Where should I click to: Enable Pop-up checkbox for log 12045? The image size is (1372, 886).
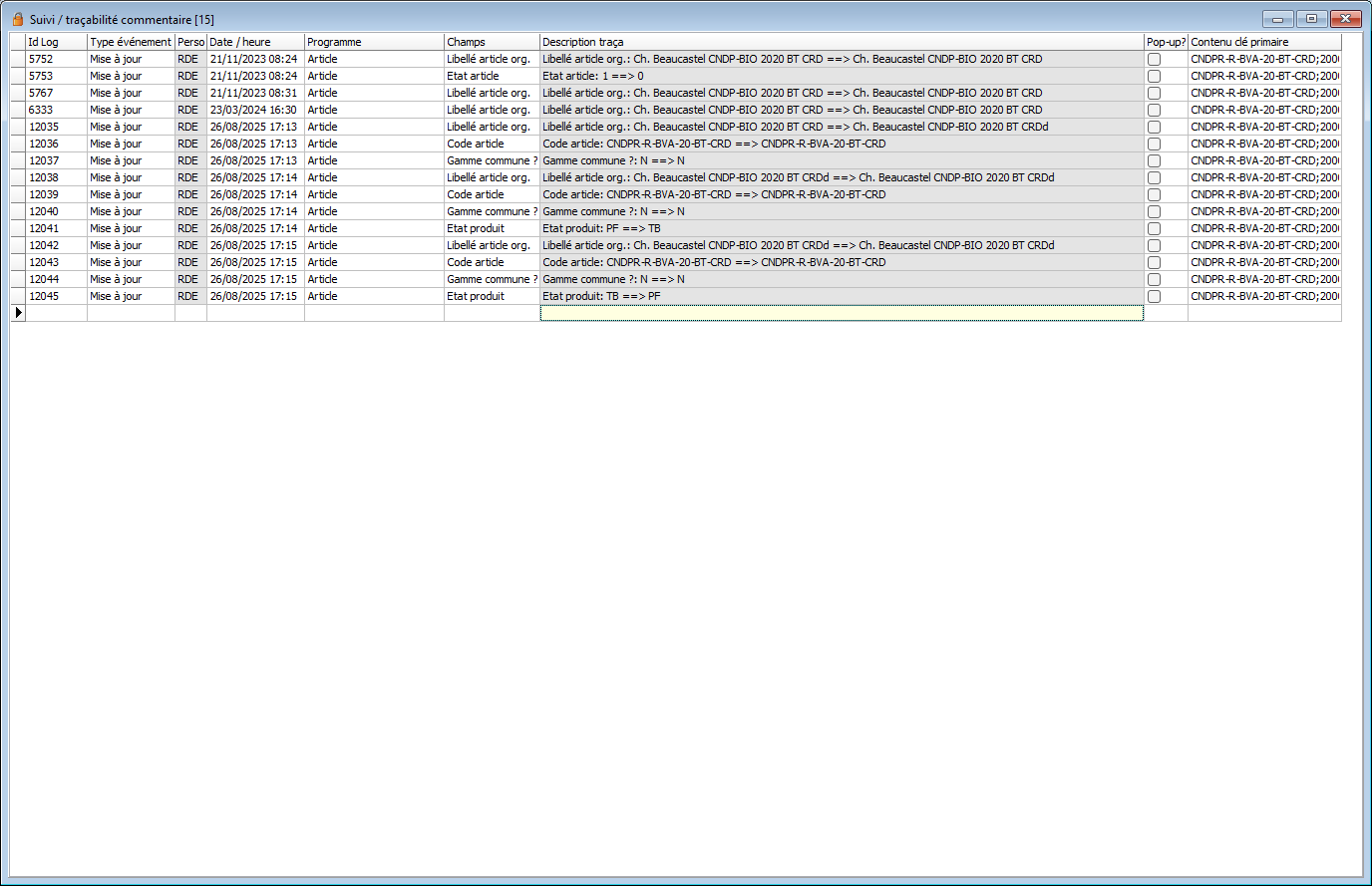pyautogui.click(x=1154, y=297)
